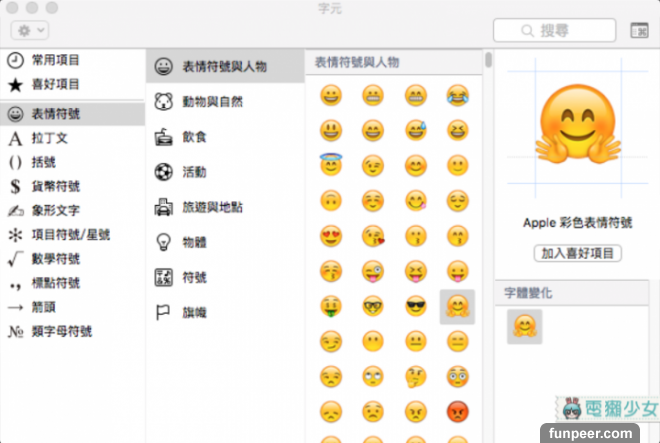Screen dimensions: 660x443
Task: Select 常用項目 in the sidebar
Action: click(56, 61)
